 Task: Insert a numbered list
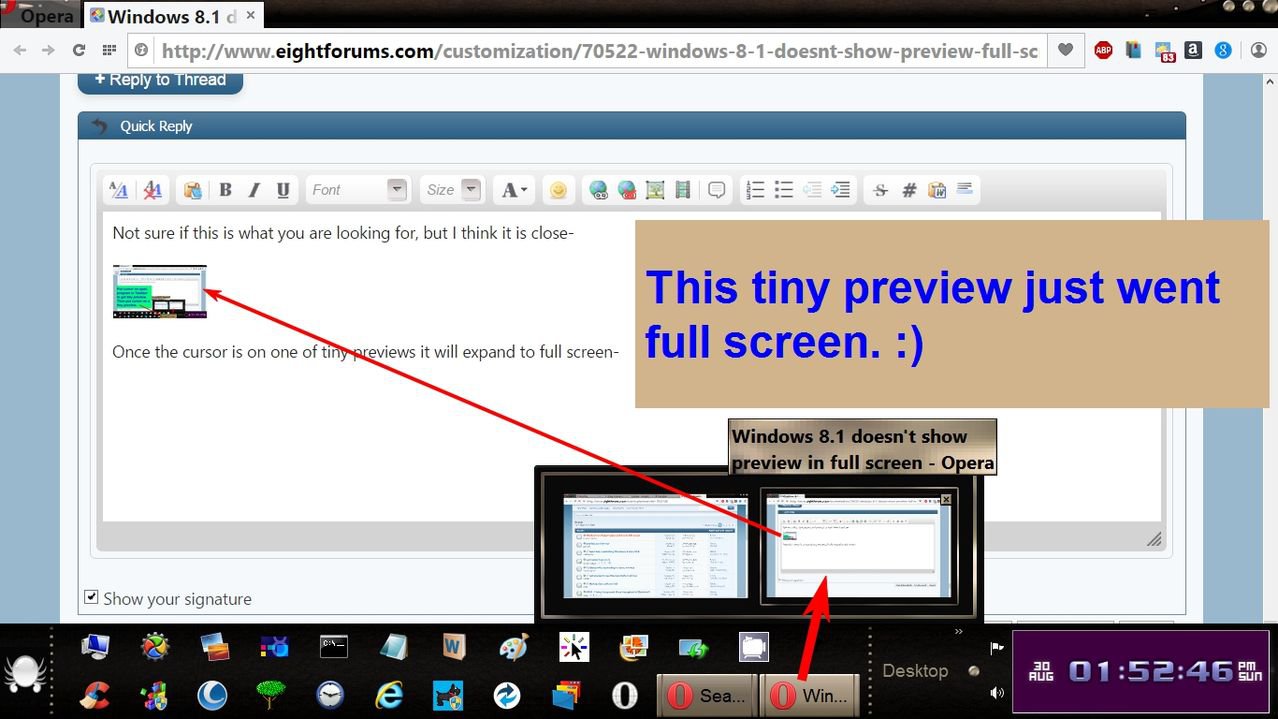click(755, 190)
